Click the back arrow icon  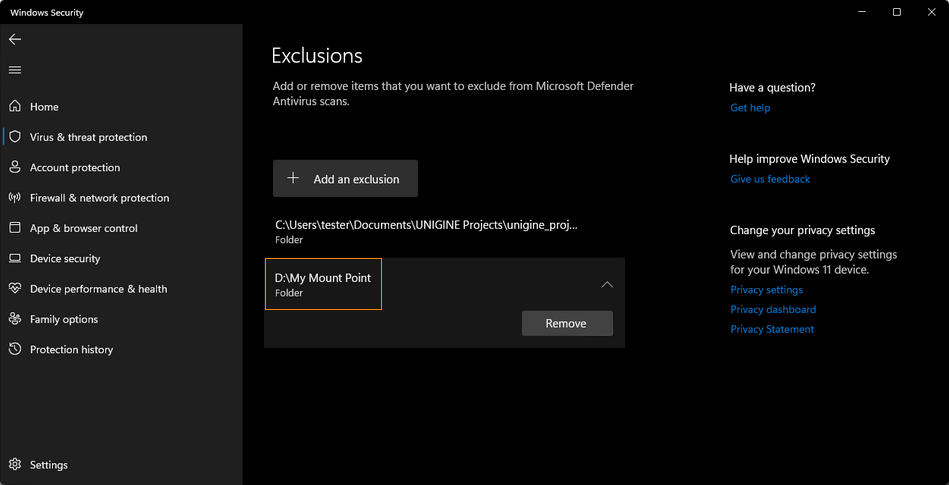coord(15,39)
